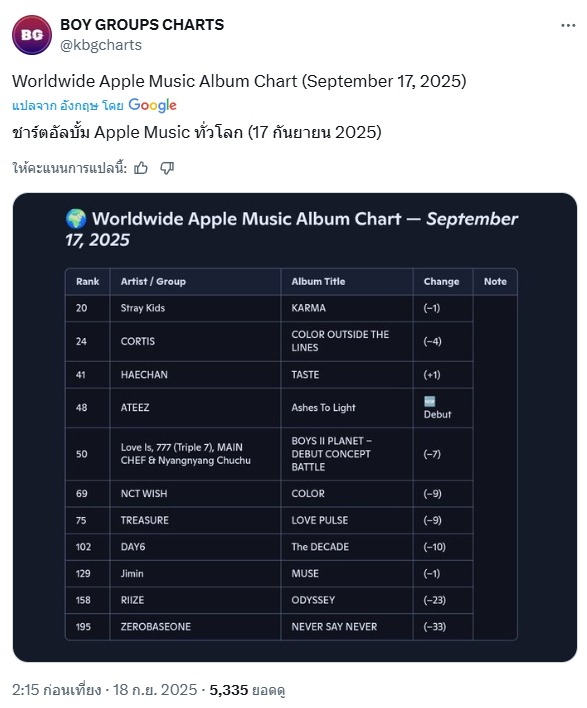Click the Google logo in translation credit

point(153,105)
